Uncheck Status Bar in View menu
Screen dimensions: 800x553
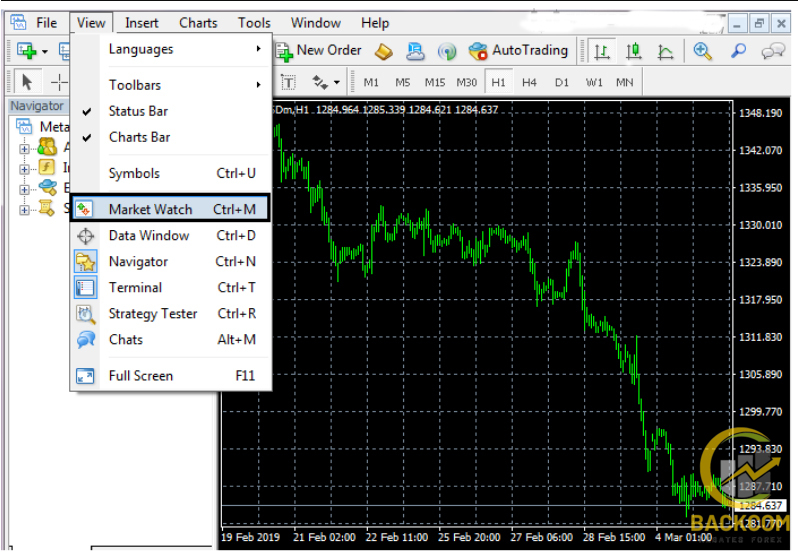pyautogui.click(x=170, y=111)
